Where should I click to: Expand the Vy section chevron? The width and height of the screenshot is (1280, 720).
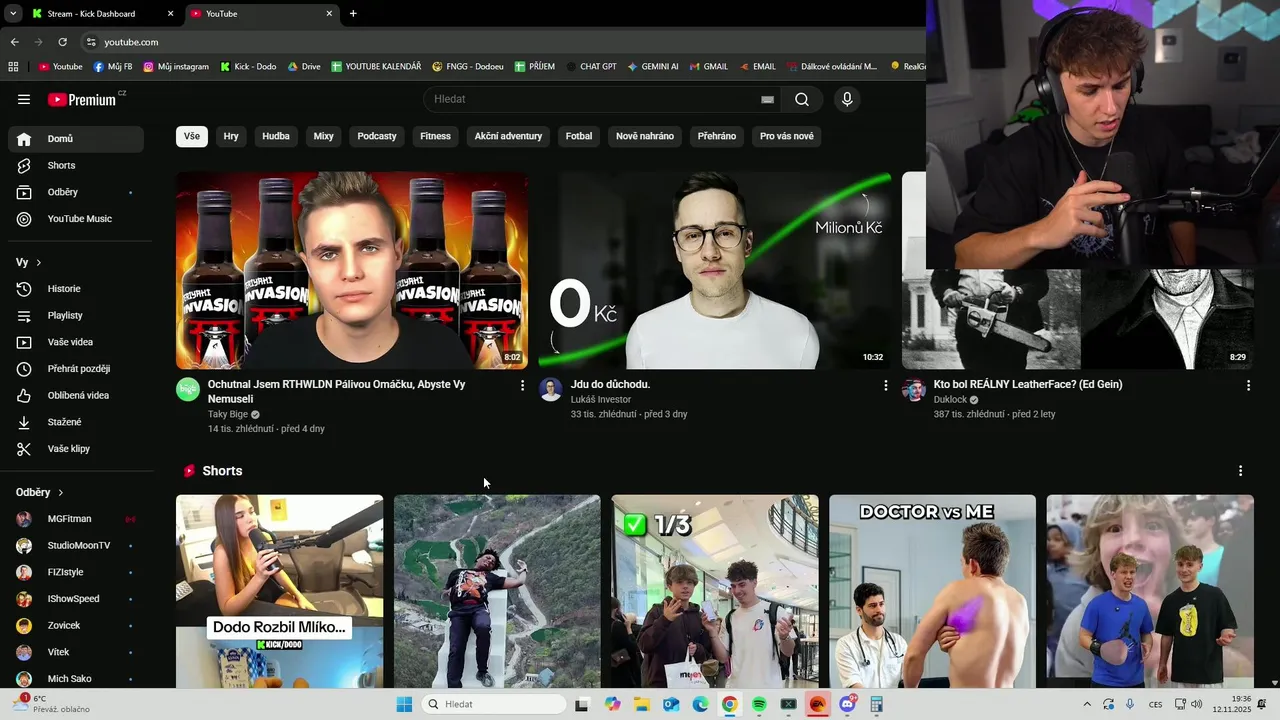point(39,262)
